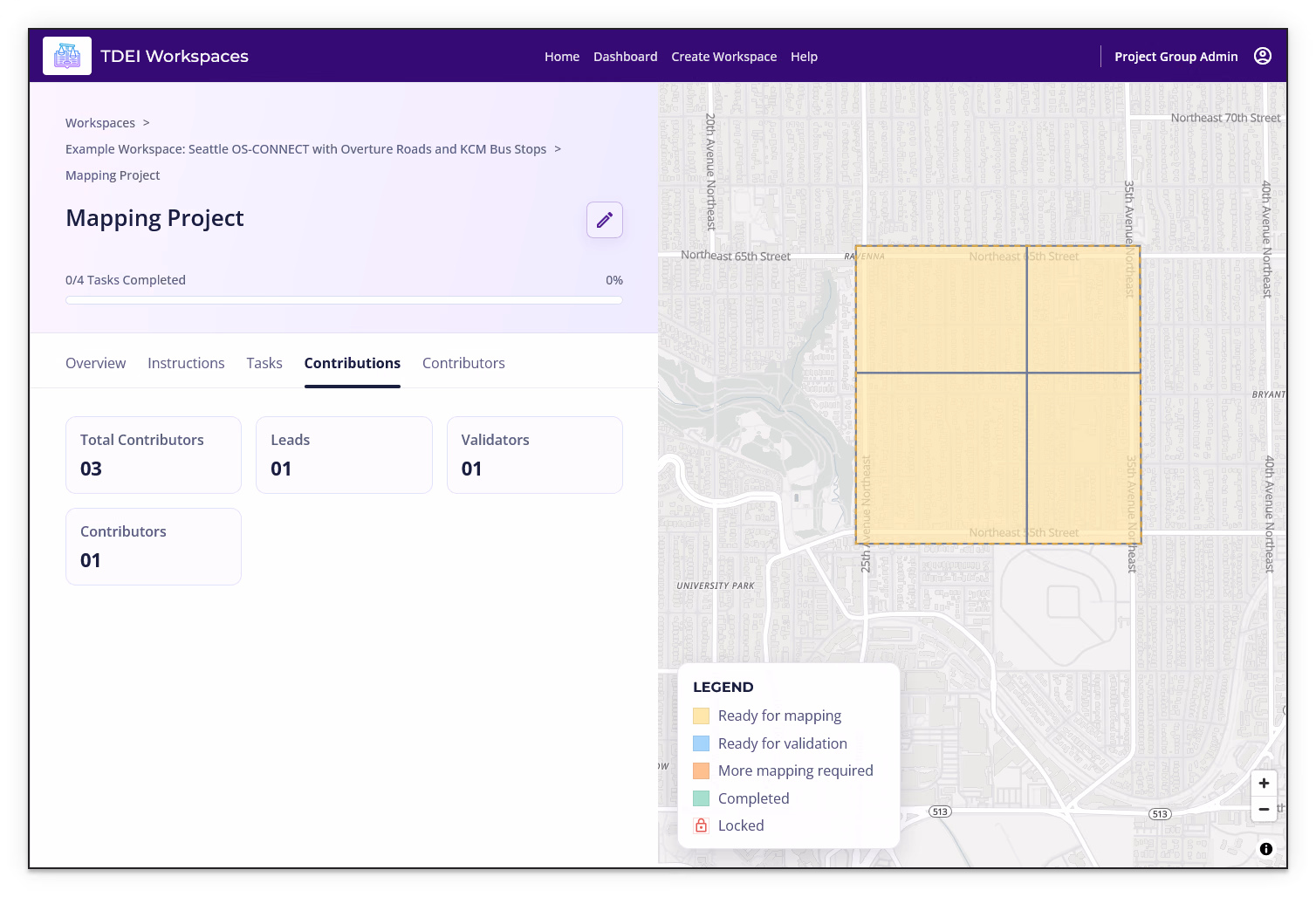Select the bottom-right map task tile
The width and height of the screenshot is (1316, 897).
[1084, 459]
